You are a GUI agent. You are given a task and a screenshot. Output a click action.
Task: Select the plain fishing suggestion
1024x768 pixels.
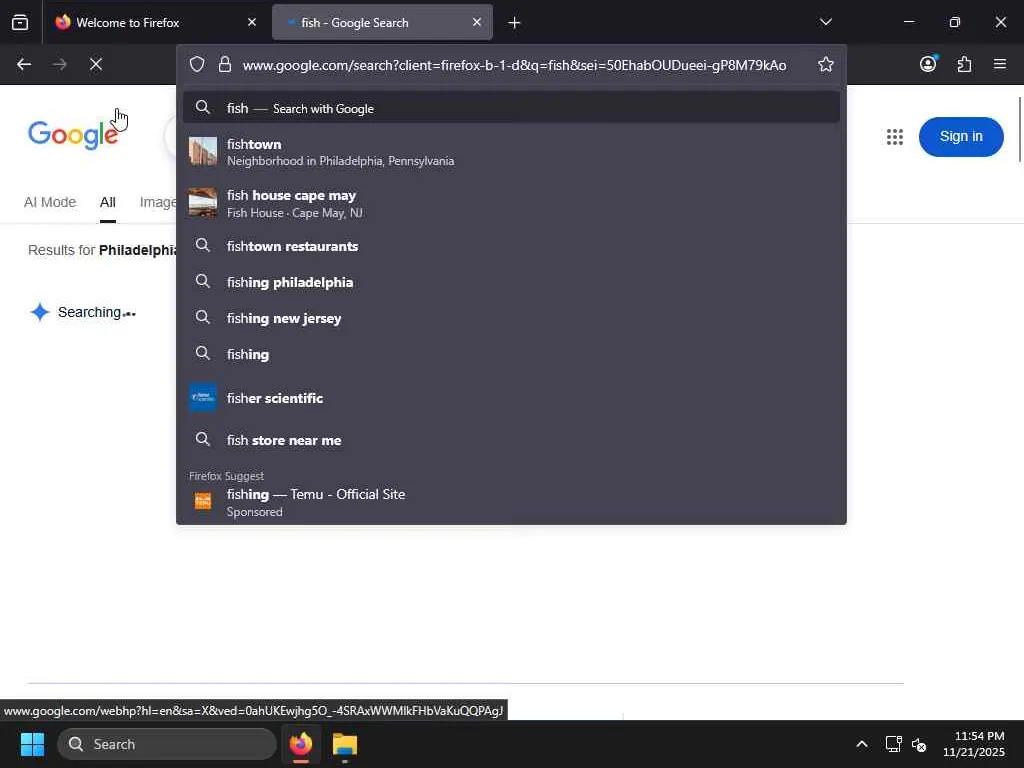click(511, 354)
